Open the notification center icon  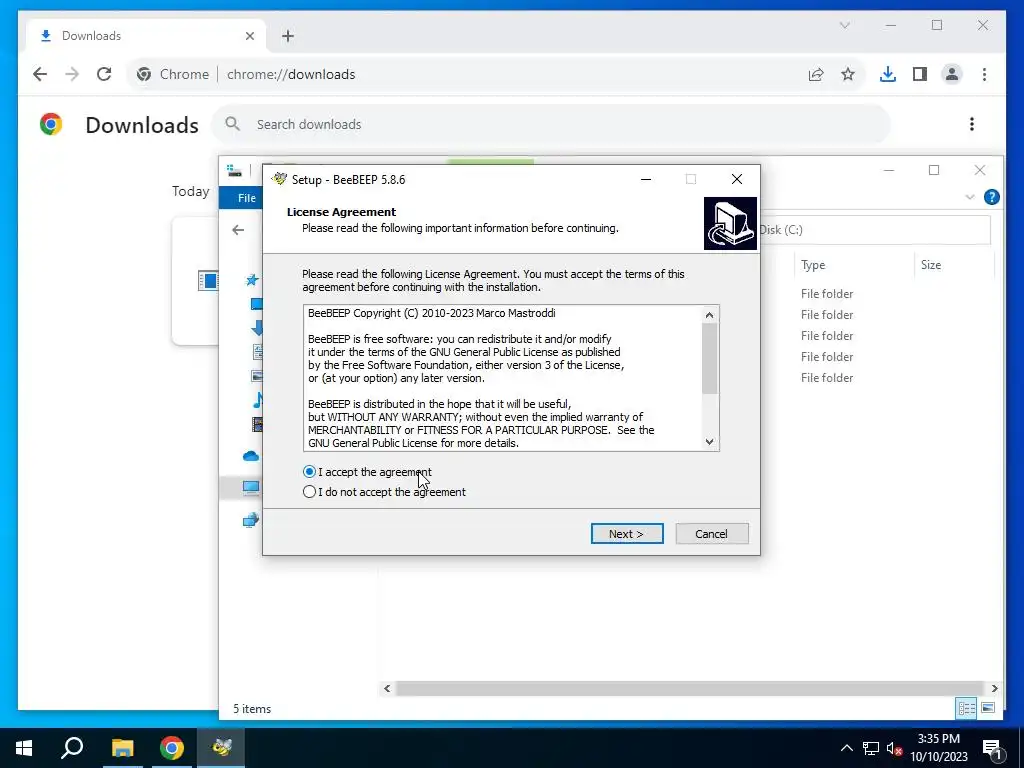(992, 748)
